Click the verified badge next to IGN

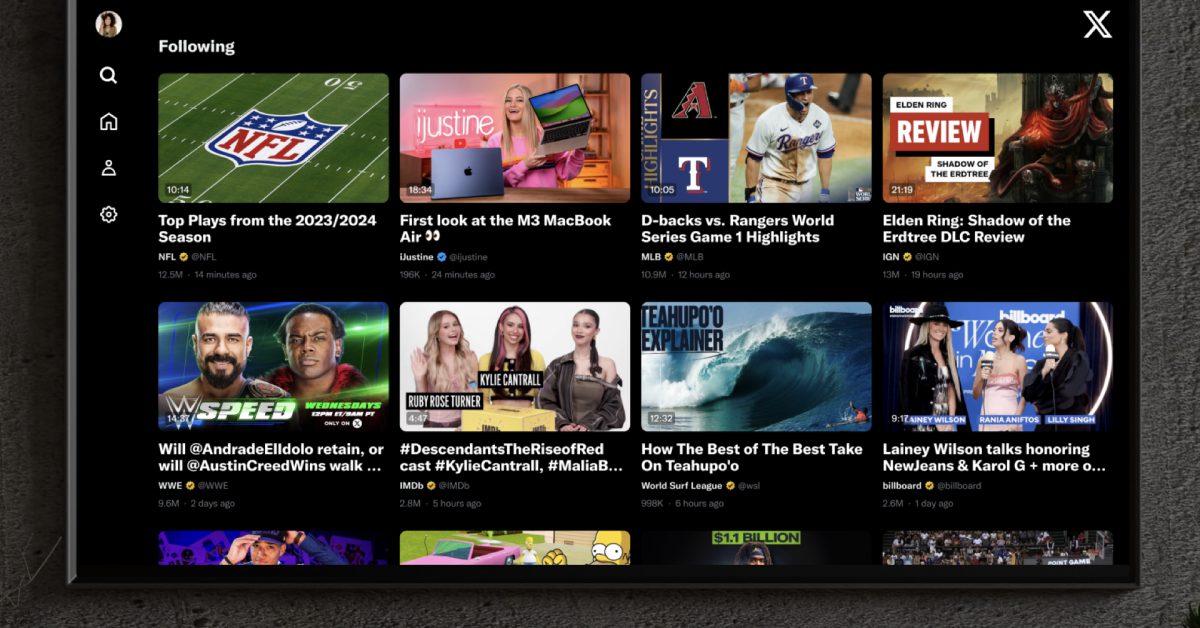[x=907, y=257]
